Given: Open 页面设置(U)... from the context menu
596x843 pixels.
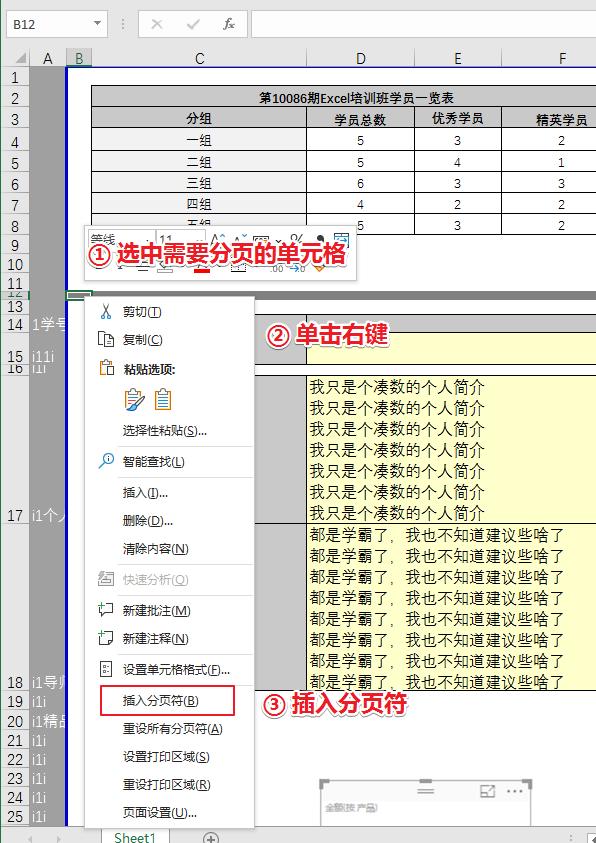Looking at the screenshot, I should (x=169, y=813).
